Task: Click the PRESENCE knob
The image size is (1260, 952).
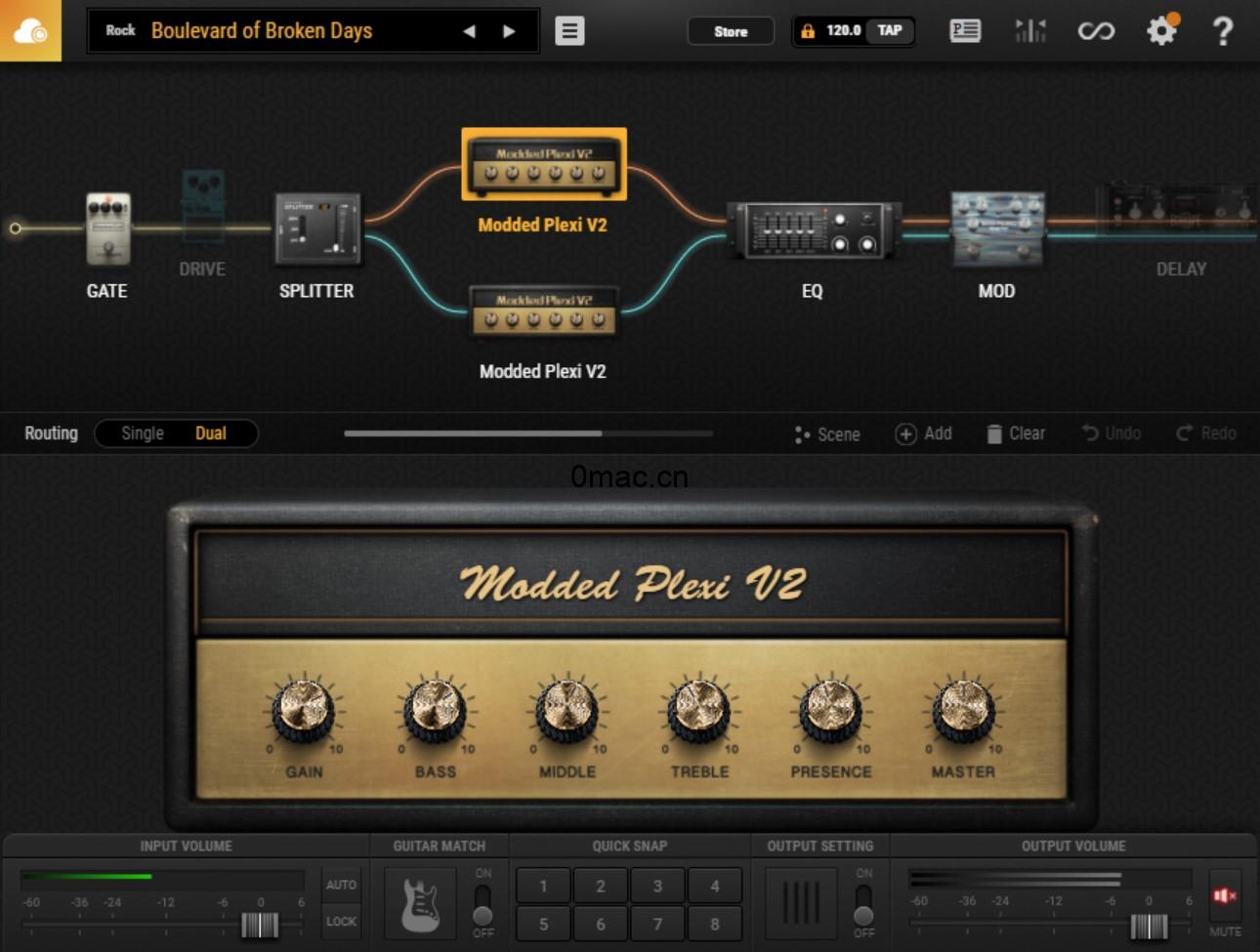Action: click(x=831, y=709)
